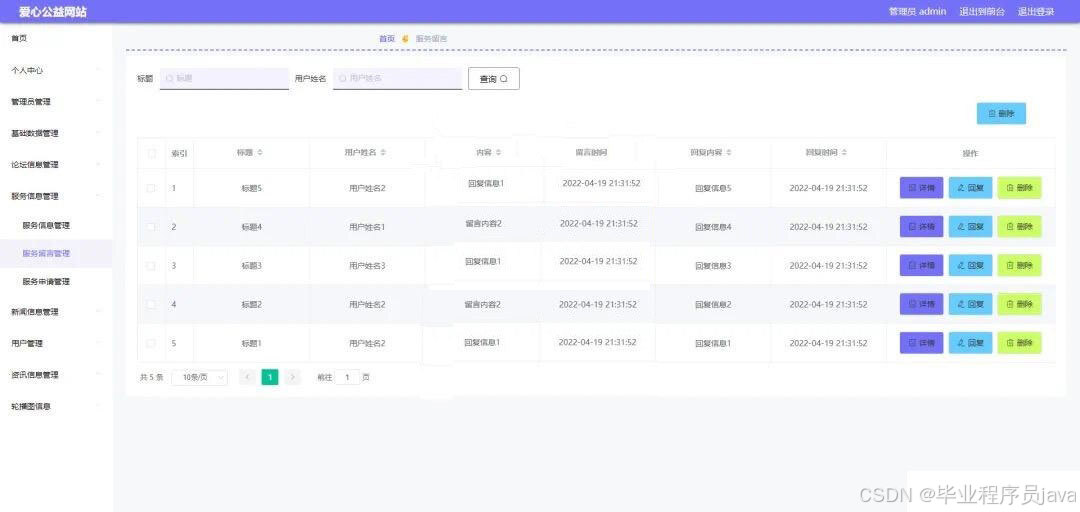Click cell 用户姓名3

click(367, 265)
